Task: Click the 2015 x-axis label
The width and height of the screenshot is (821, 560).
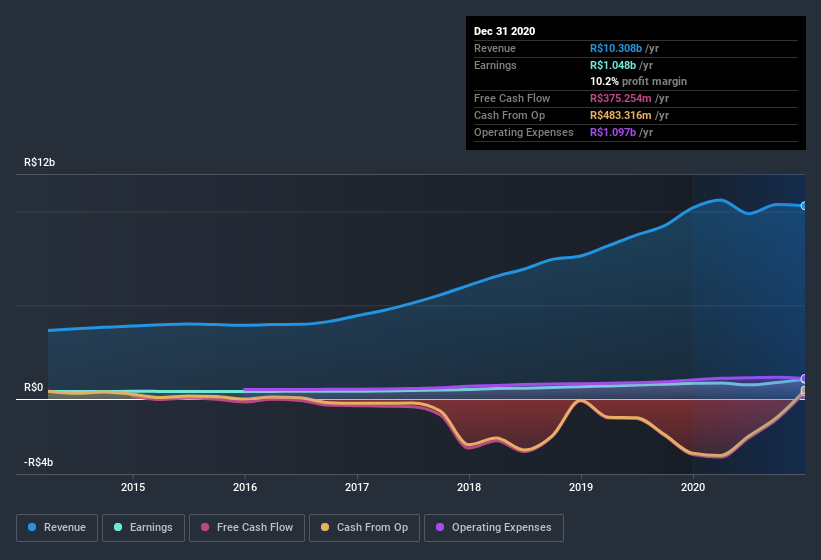Action: [133, 487]
